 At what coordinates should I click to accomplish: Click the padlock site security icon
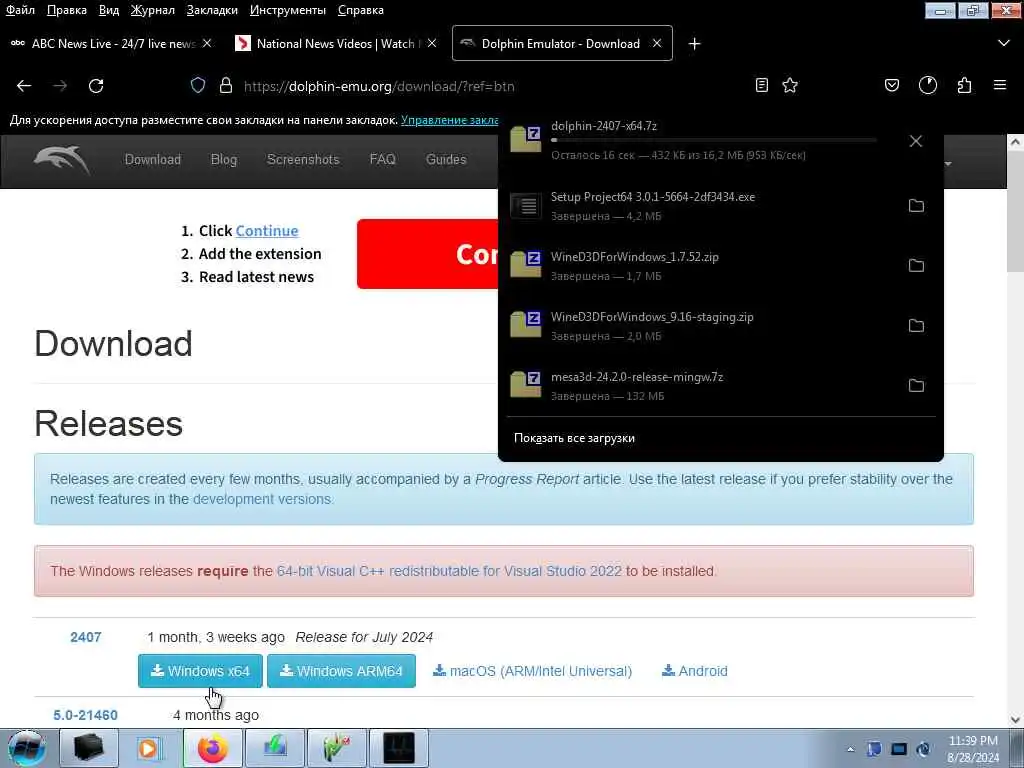point(226,86)
